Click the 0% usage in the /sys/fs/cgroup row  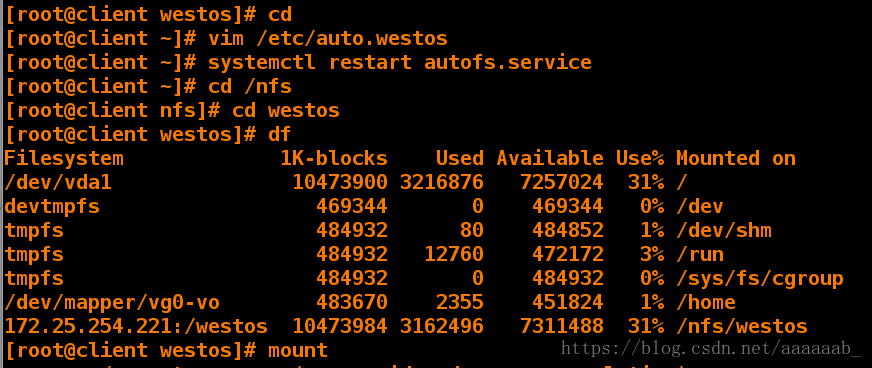coord(652,278)
